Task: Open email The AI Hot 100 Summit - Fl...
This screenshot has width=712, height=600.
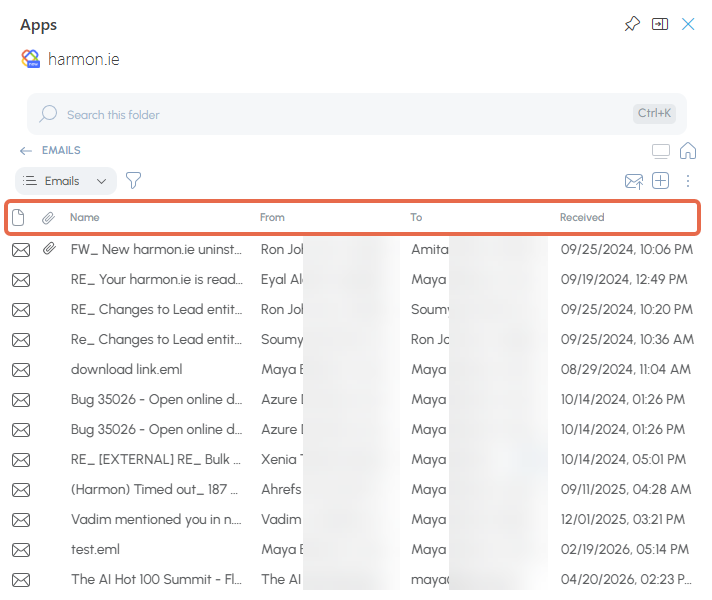Action: [156, 579]
